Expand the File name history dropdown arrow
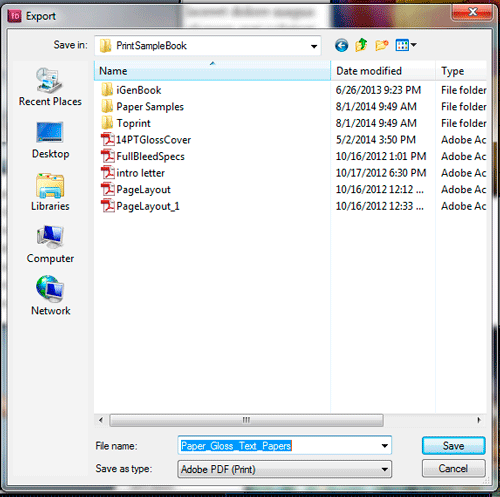 pos(384,446)
